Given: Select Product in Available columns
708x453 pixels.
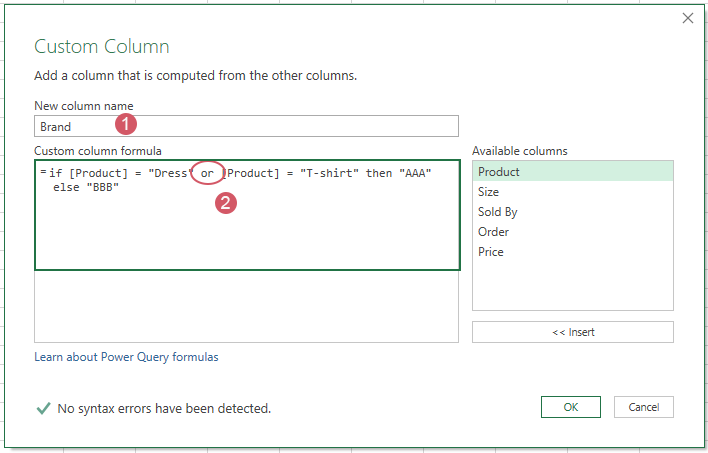Looking at the screenshot, I should [572, 172].
